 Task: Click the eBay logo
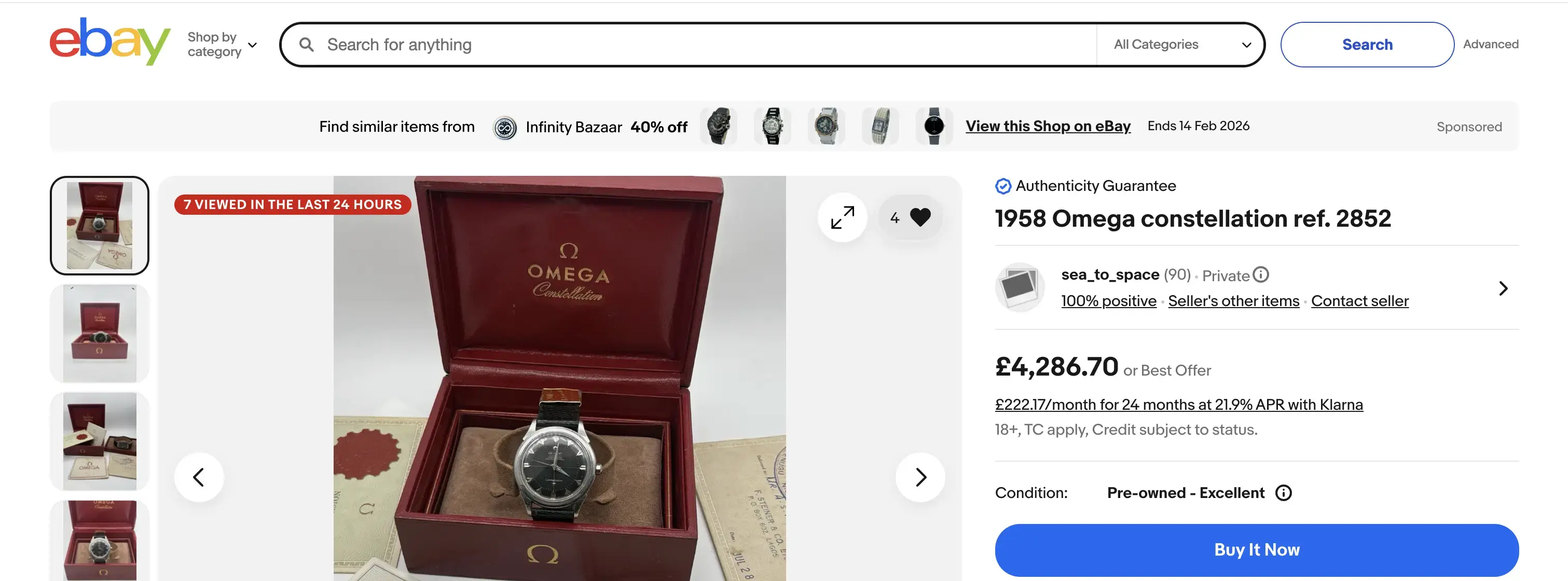(109, 41)
